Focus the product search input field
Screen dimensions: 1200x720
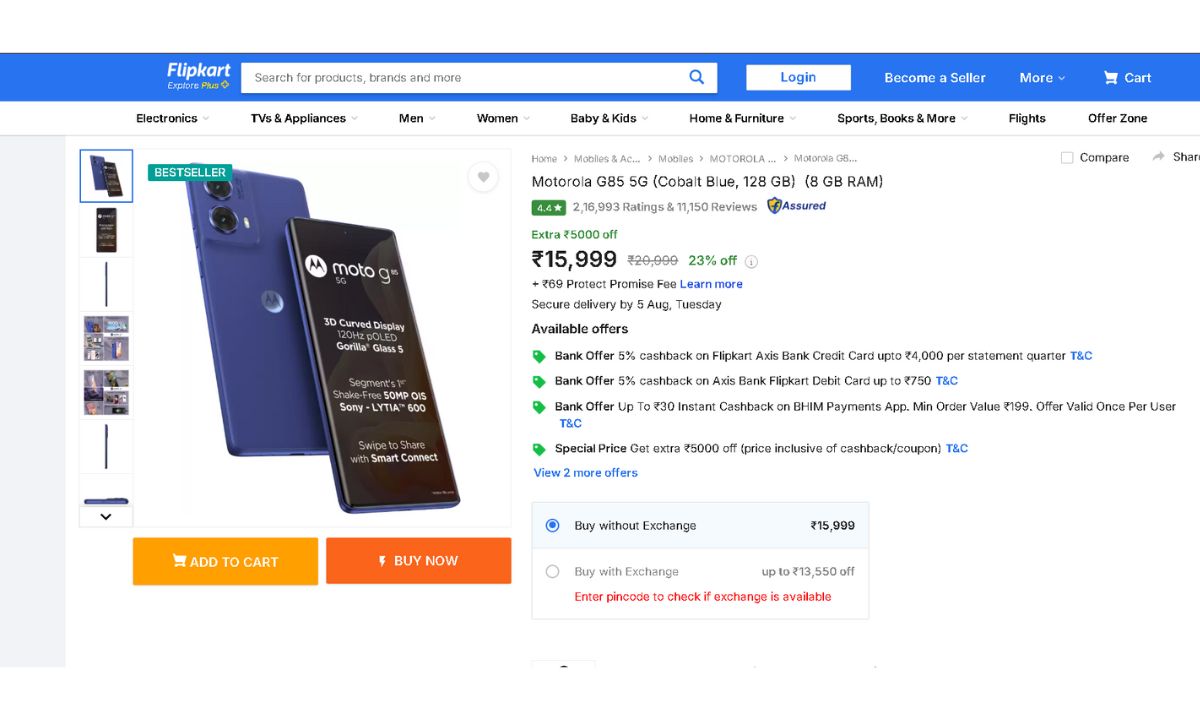pyautogui.click(x=460, y=78)
